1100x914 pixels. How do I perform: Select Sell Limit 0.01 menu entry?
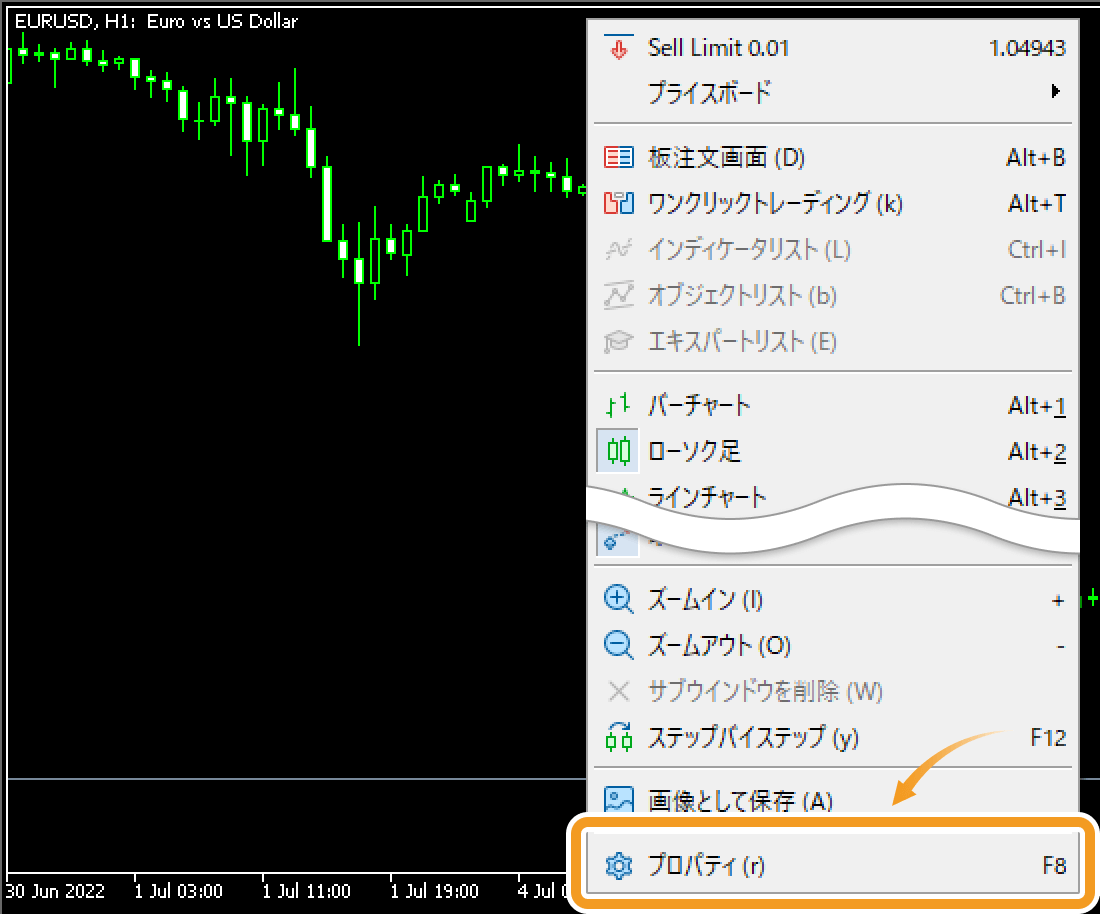coord(833,48)
